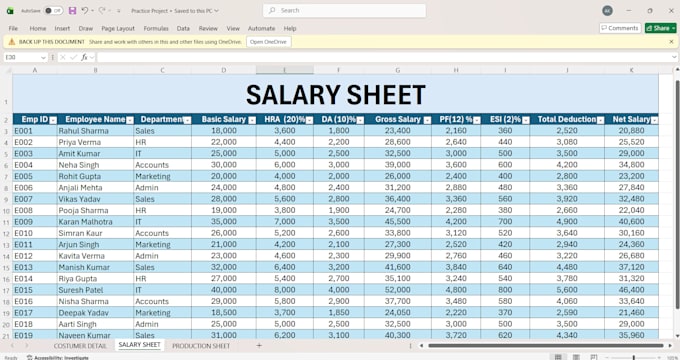
Task: Open the Customize Quick Access Toolbar dropdown
Action: pos(118,10)
